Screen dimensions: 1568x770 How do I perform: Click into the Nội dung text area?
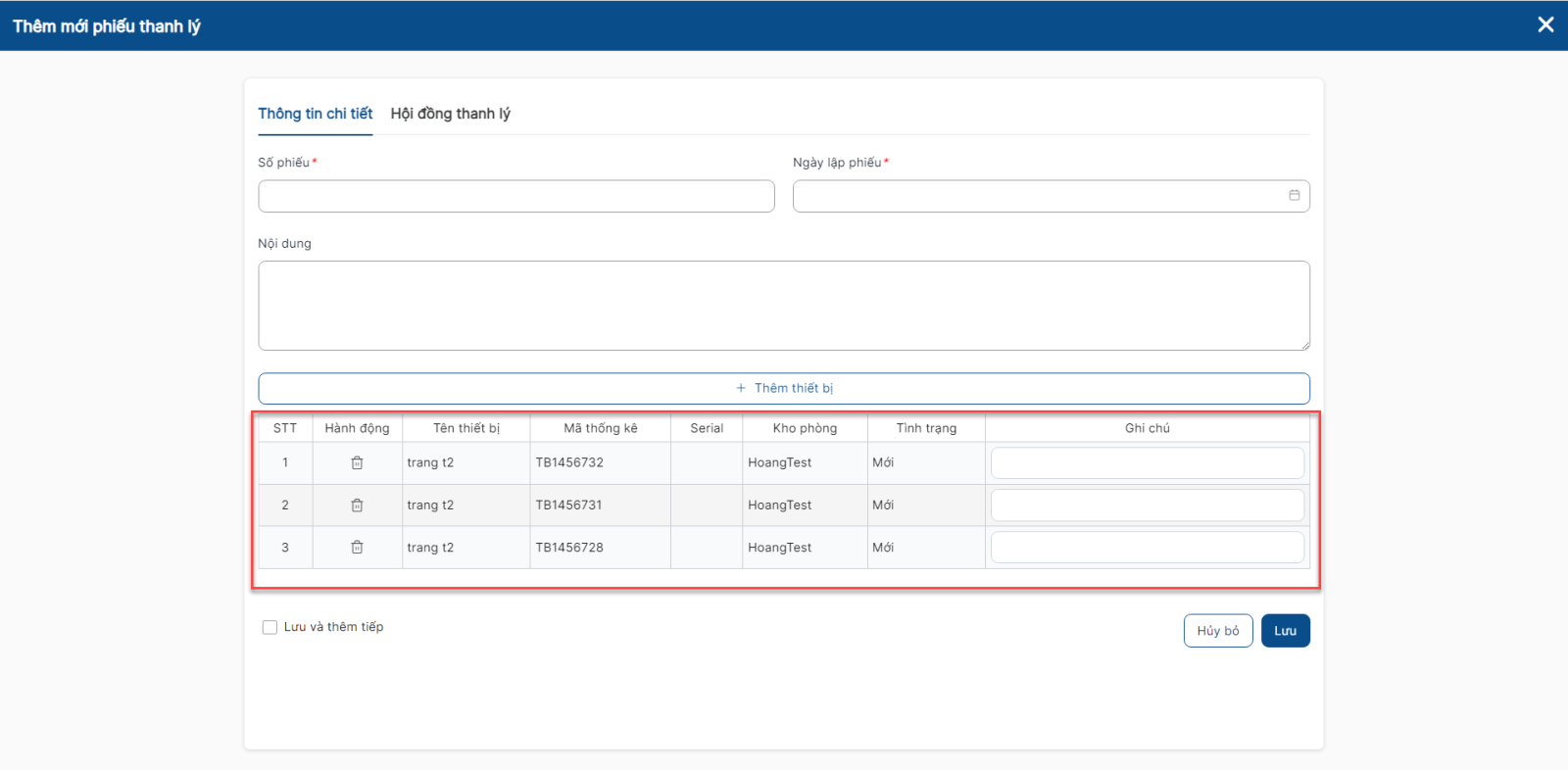coord(784,306)
